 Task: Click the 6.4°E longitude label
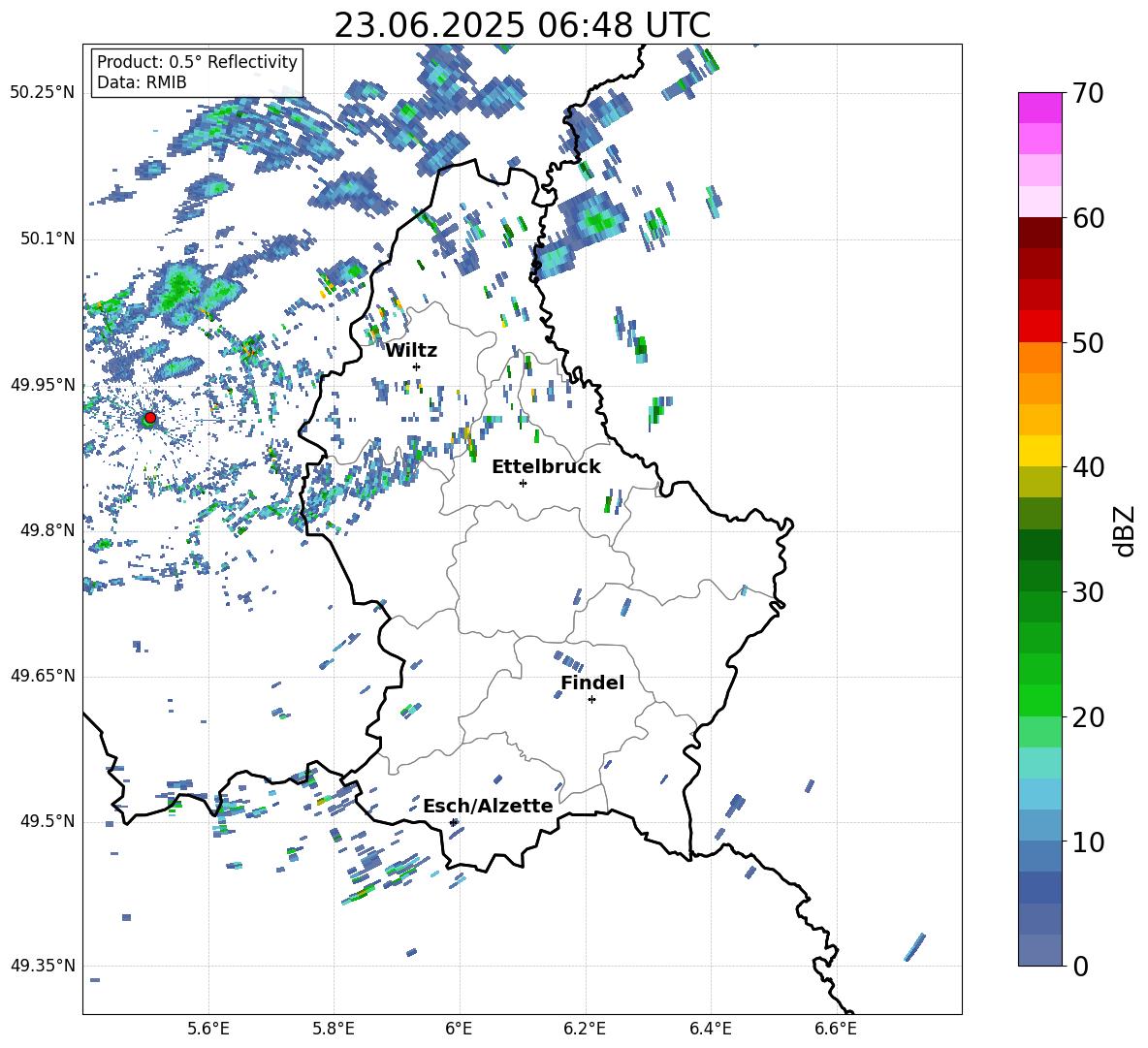coord(710,1029)
